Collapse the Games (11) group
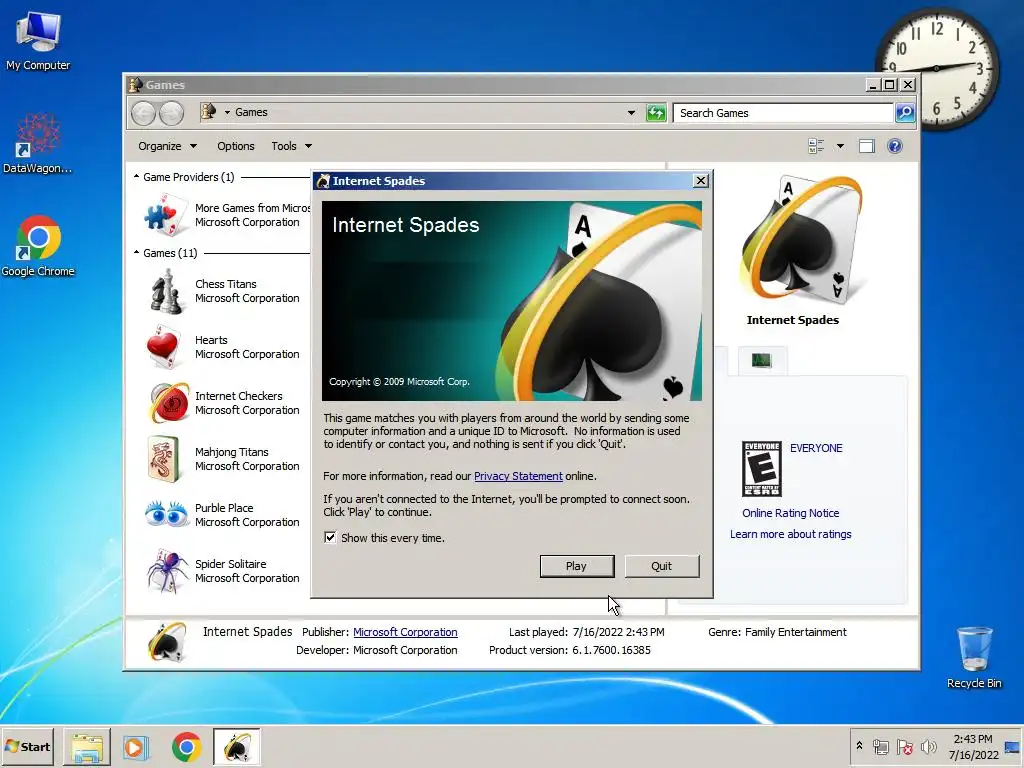This screenshot has height=768, width=1024. click(x=136, y=252)
